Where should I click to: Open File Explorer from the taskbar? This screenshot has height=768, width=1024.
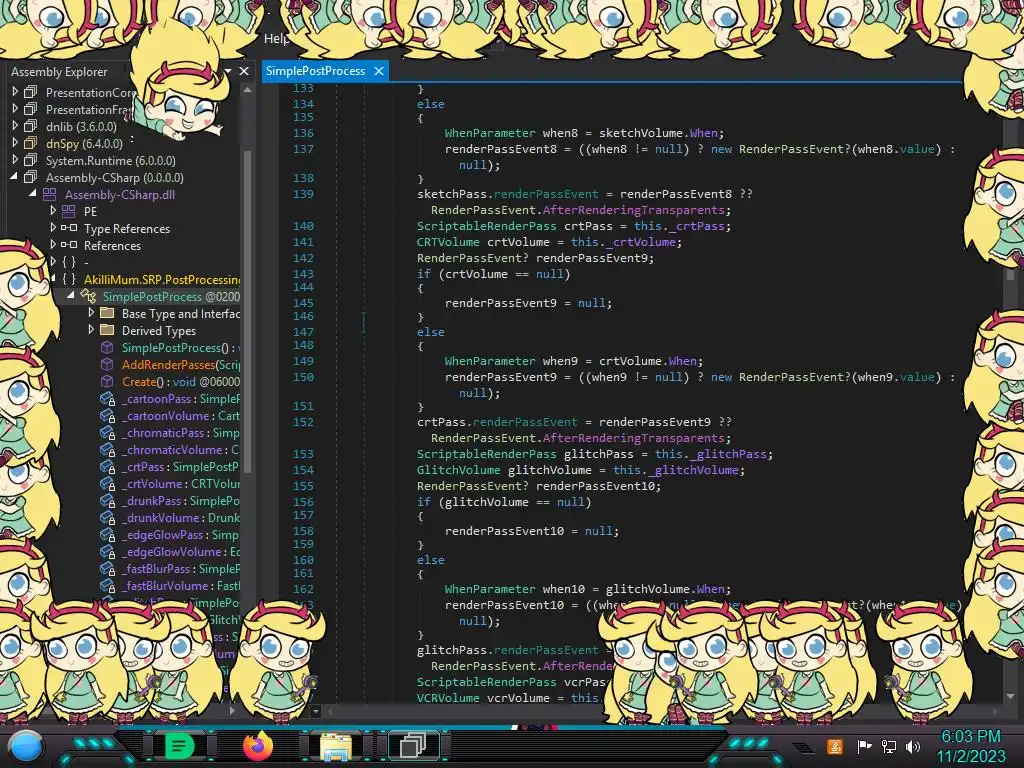point(335,746)
